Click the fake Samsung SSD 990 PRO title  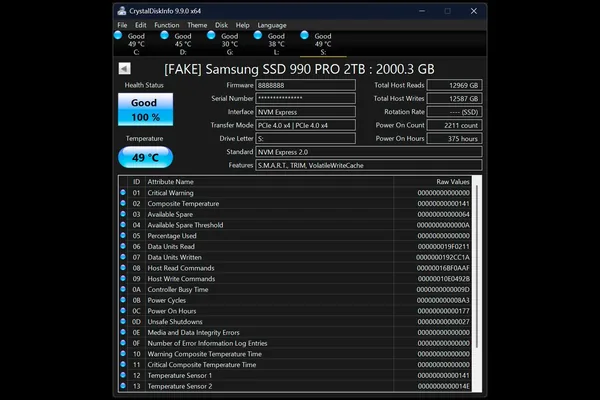[x=299, y=69]
